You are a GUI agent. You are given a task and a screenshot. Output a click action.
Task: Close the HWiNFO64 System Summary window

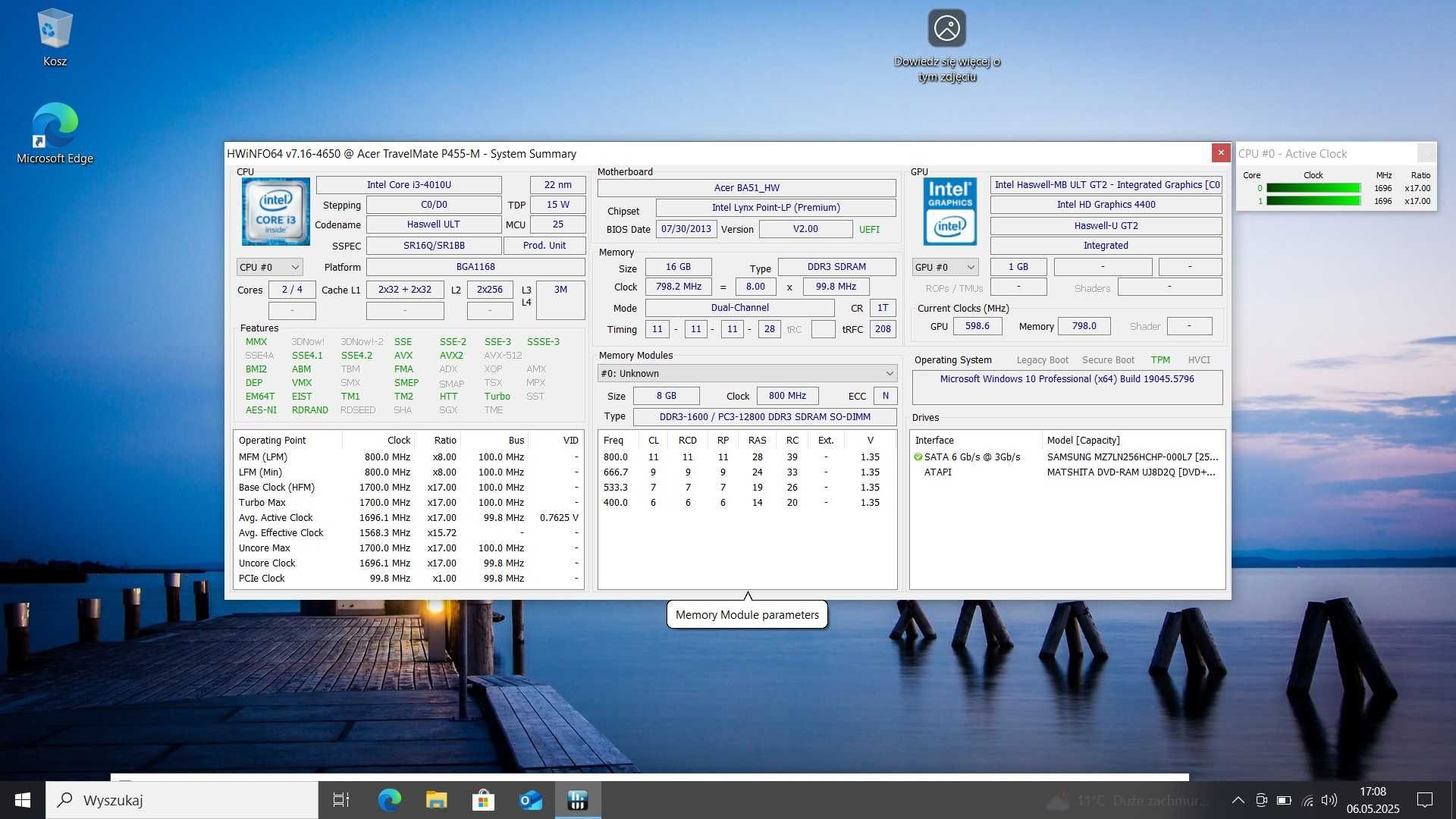[x=1221, y=153]
